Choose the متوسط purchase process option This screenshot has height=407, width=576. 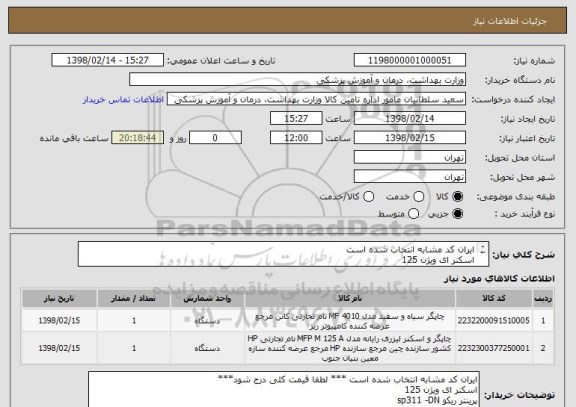pos(414,213)
